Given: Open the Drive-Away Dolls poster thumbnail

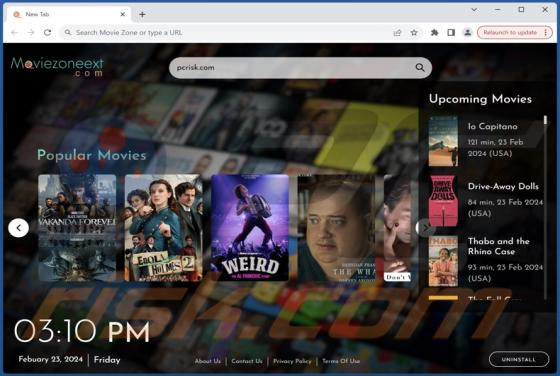Looking at the screenshot, I should [x=443, y=201].
